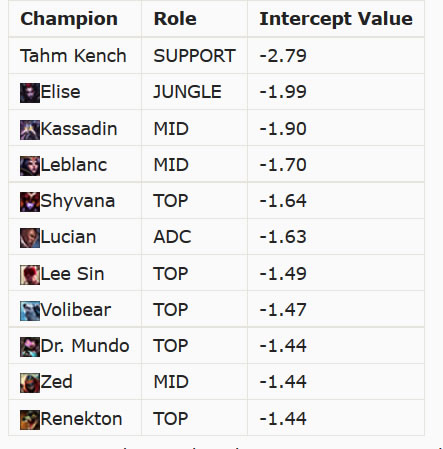This screenshot has height=449, width=443.
Task: Select the Role column header
Action: pyautogui.click(x=175, y=19)
